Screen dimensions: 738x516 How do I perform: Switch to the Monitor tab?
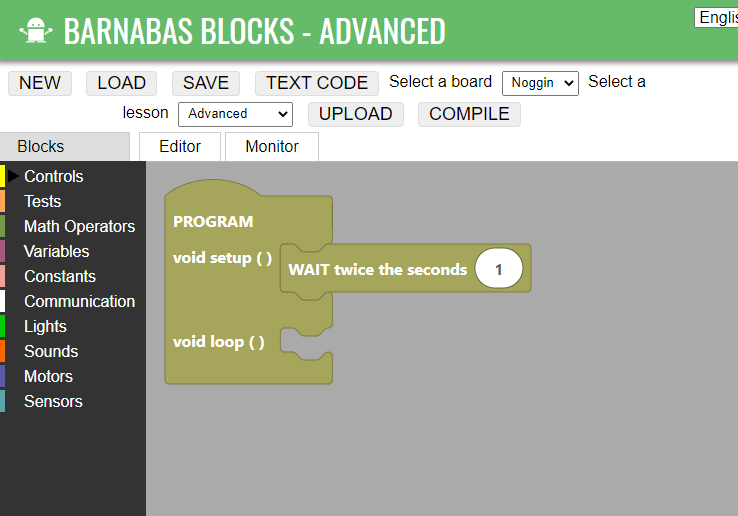(272, 146)
